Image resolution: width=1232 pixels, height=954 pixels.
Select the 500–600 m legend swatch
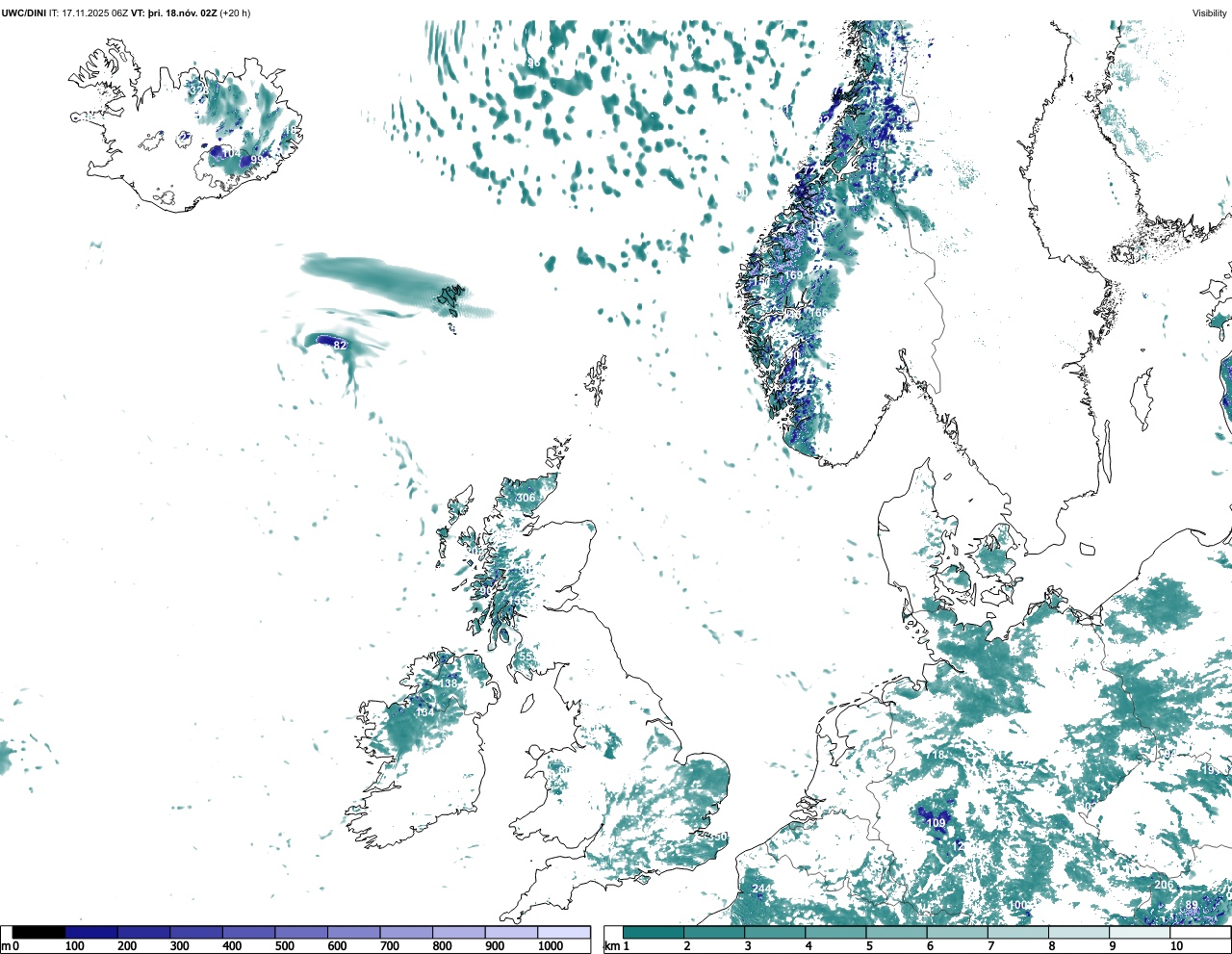pyautogui.click(x=301, y=933)
